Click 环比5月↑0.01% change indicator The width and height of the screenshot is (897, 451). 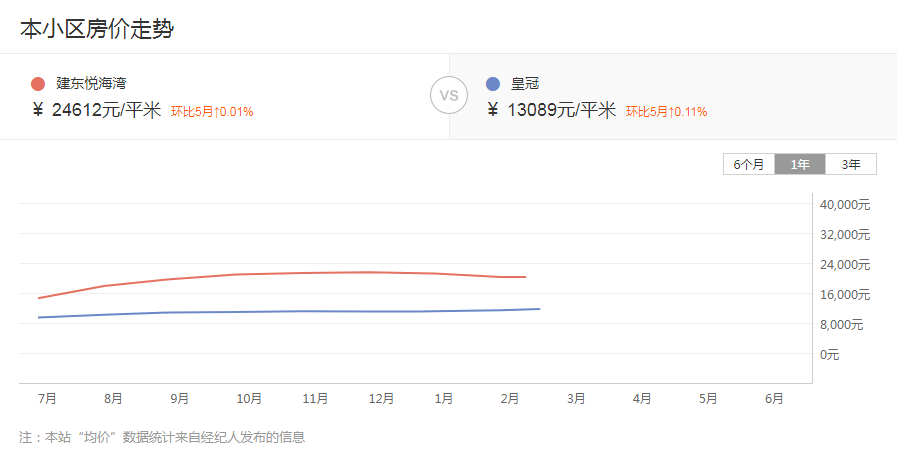212,112
